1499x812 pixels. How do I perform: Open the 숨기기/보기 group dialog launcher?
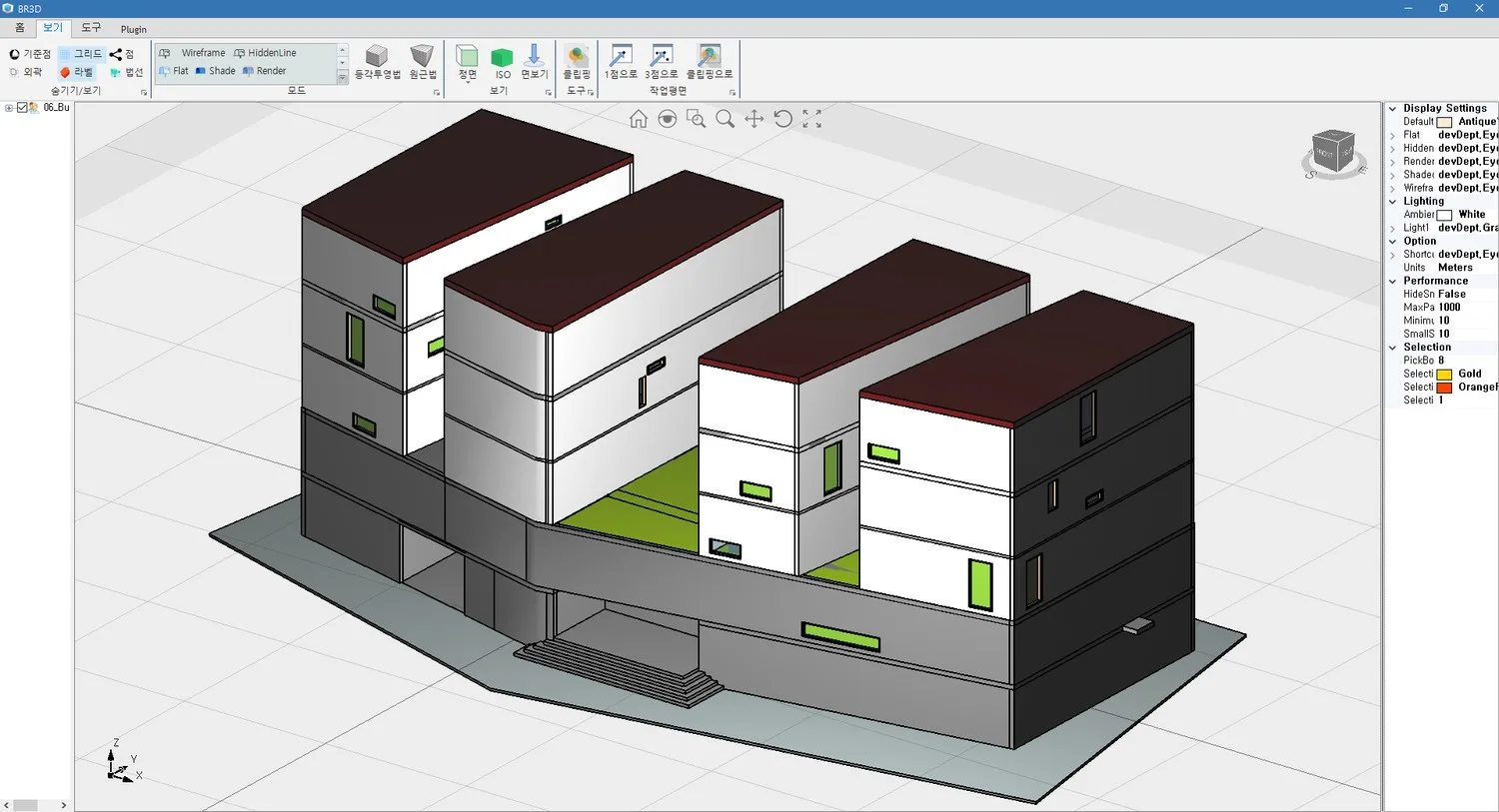coord(144,92)
